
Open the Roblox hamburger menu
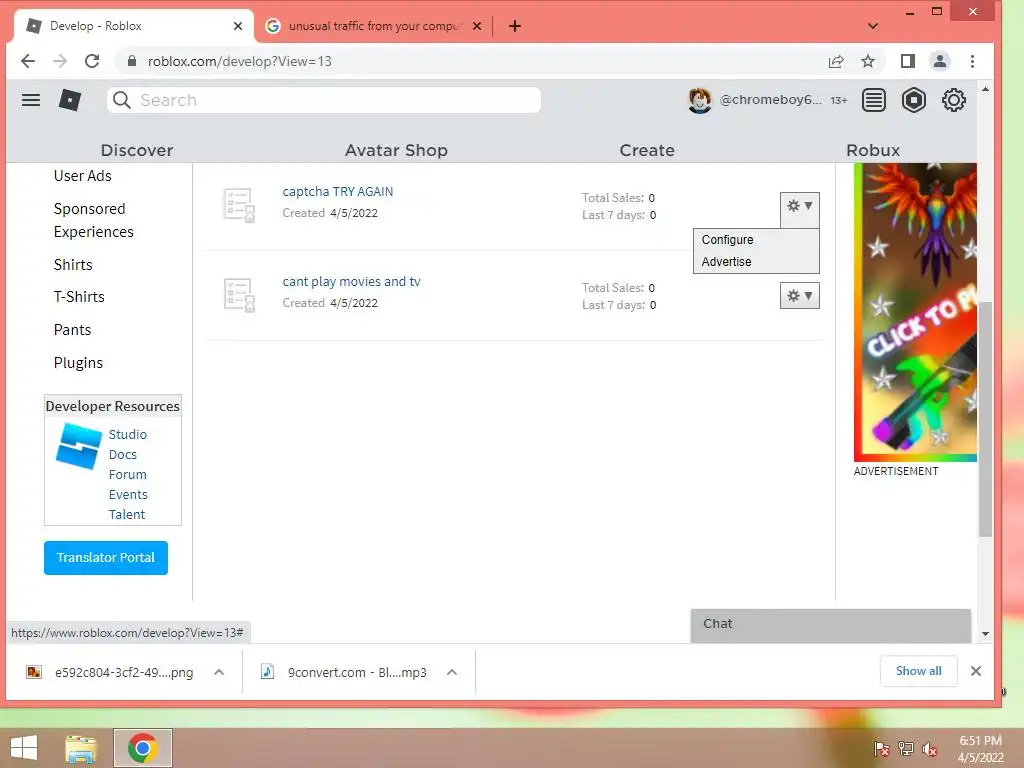[x=31, y=100]
